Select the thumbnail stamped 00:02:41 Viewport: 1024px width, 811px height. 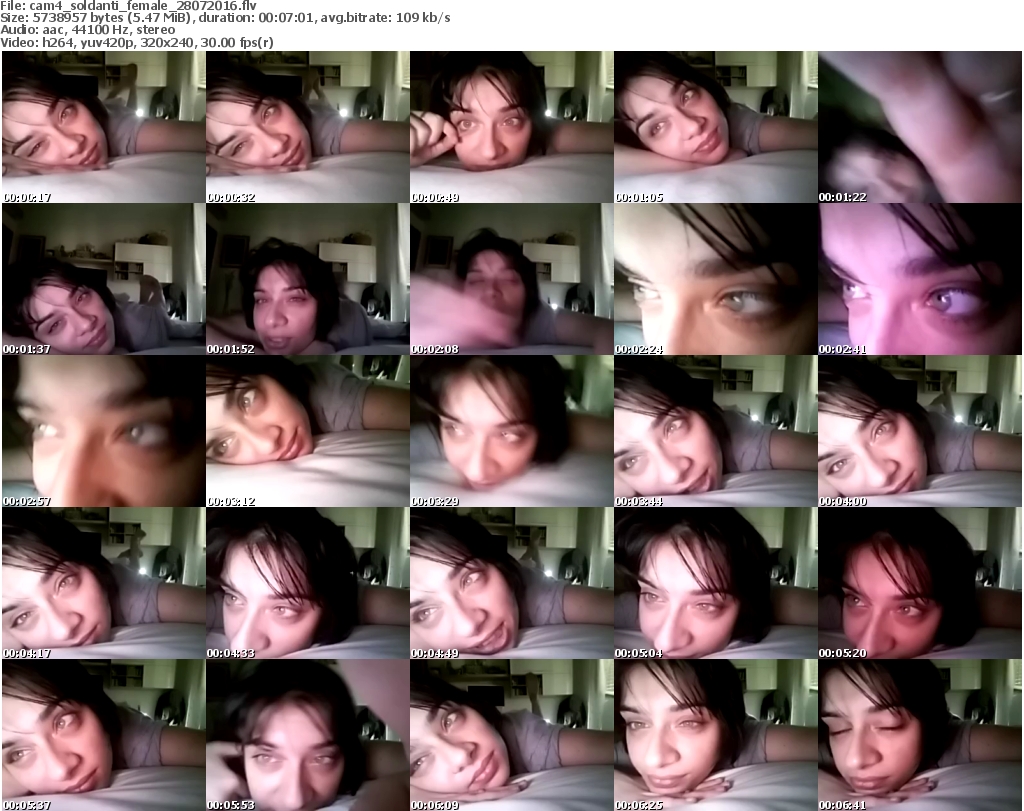[920, 279]
